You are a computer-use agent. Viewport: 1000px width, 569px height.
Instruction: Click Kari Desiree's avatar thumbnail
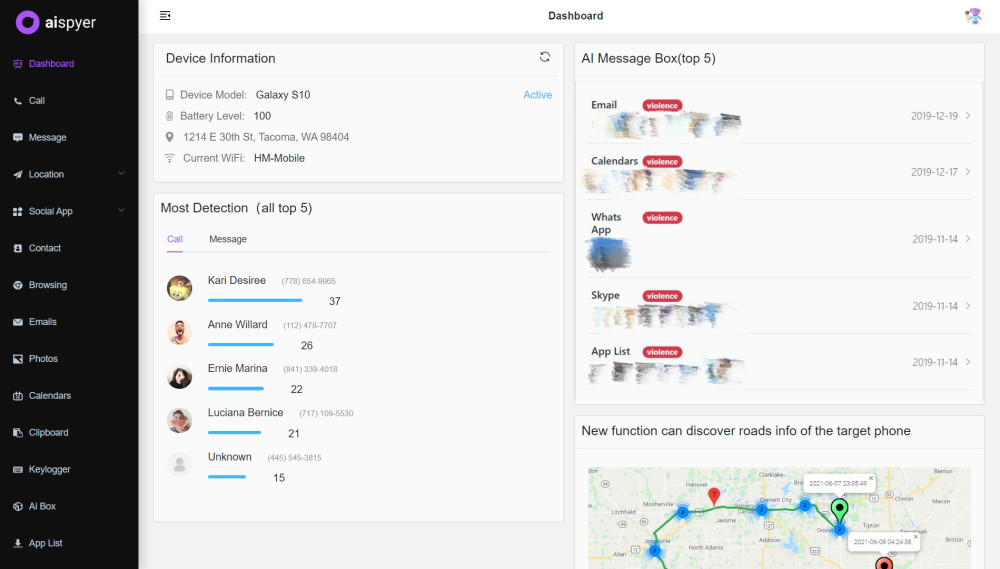tap(180, 288)
